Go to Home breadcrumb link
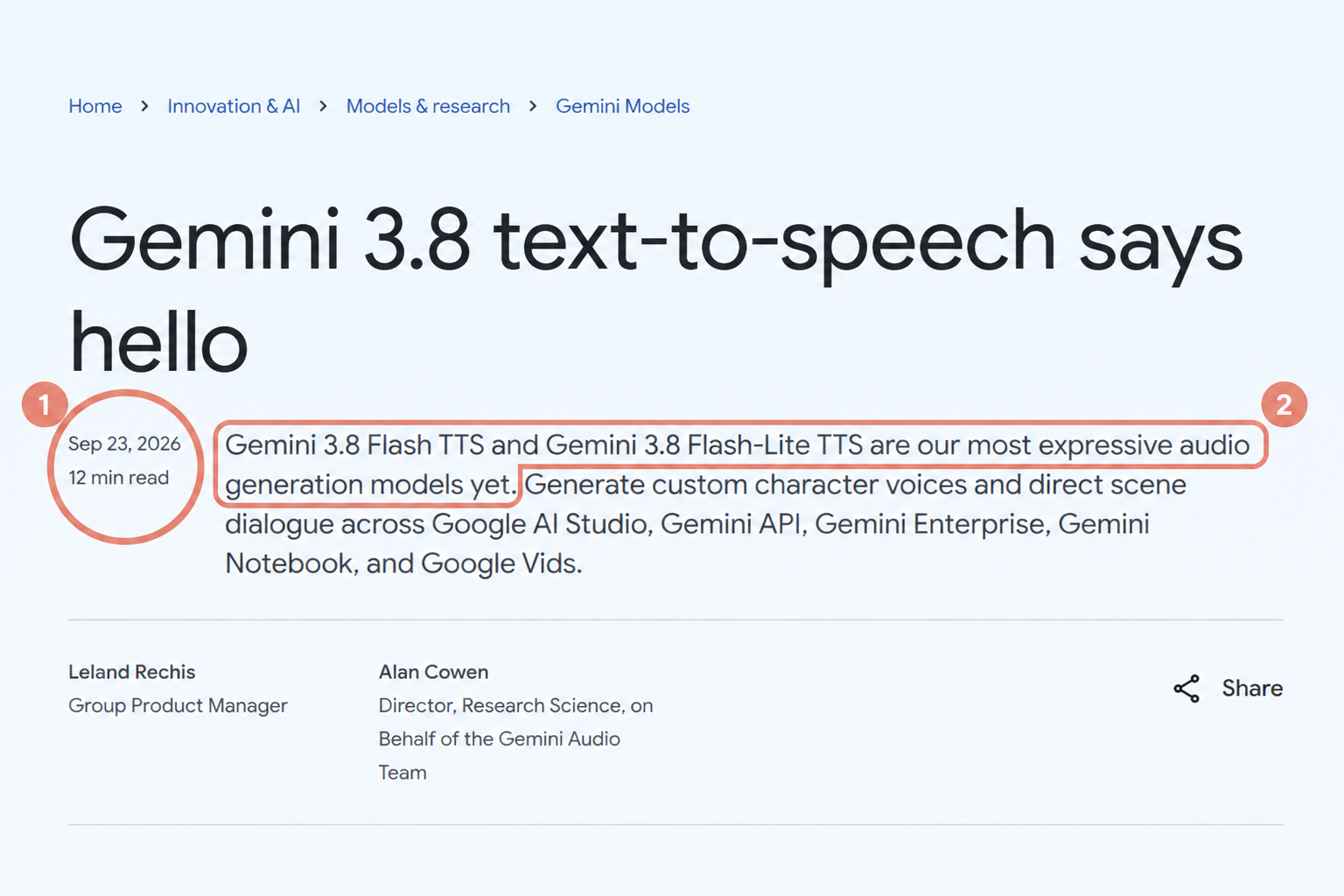1344x896 pixels. 95,106
